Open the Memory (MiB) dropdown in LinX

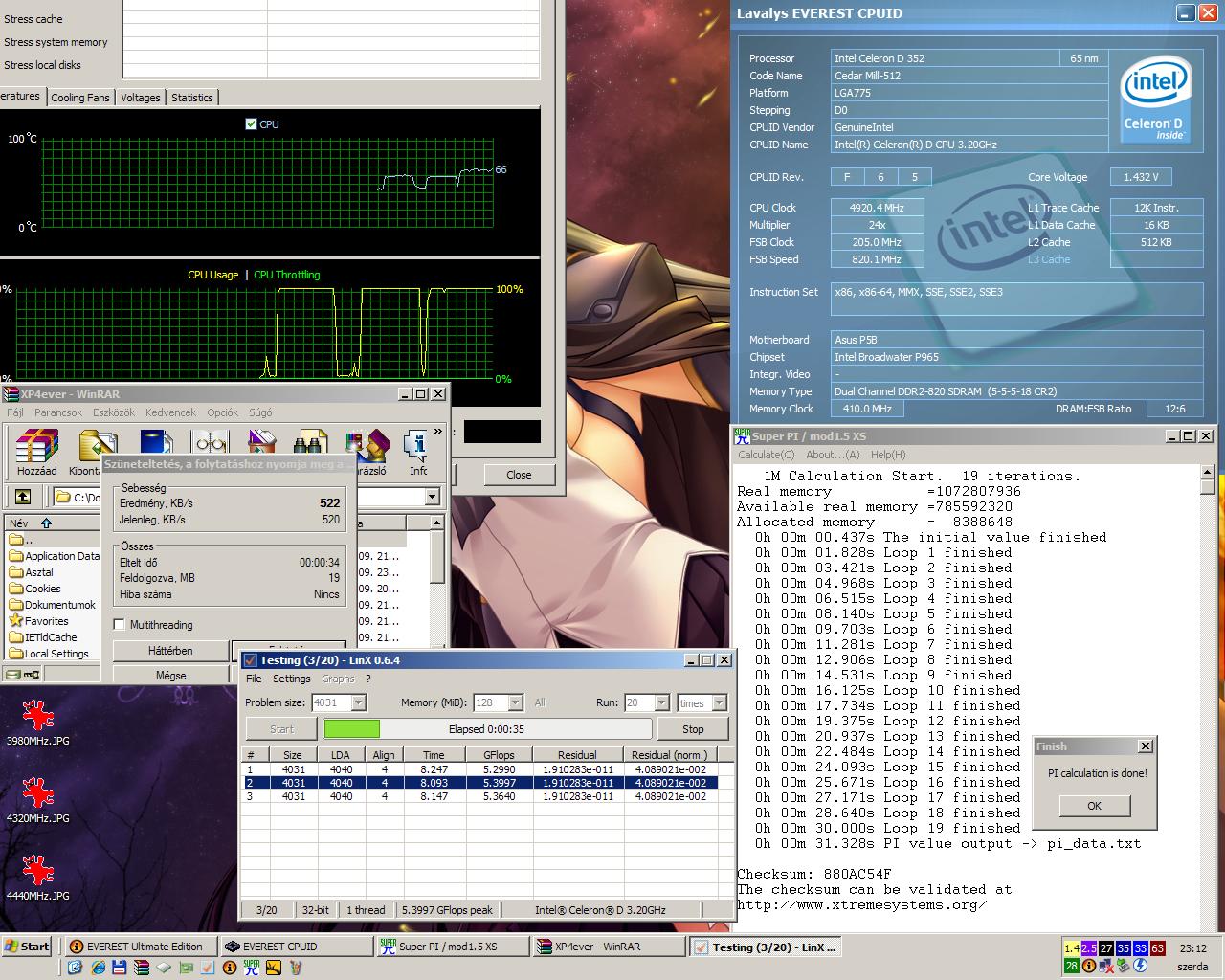coord(516,702)
